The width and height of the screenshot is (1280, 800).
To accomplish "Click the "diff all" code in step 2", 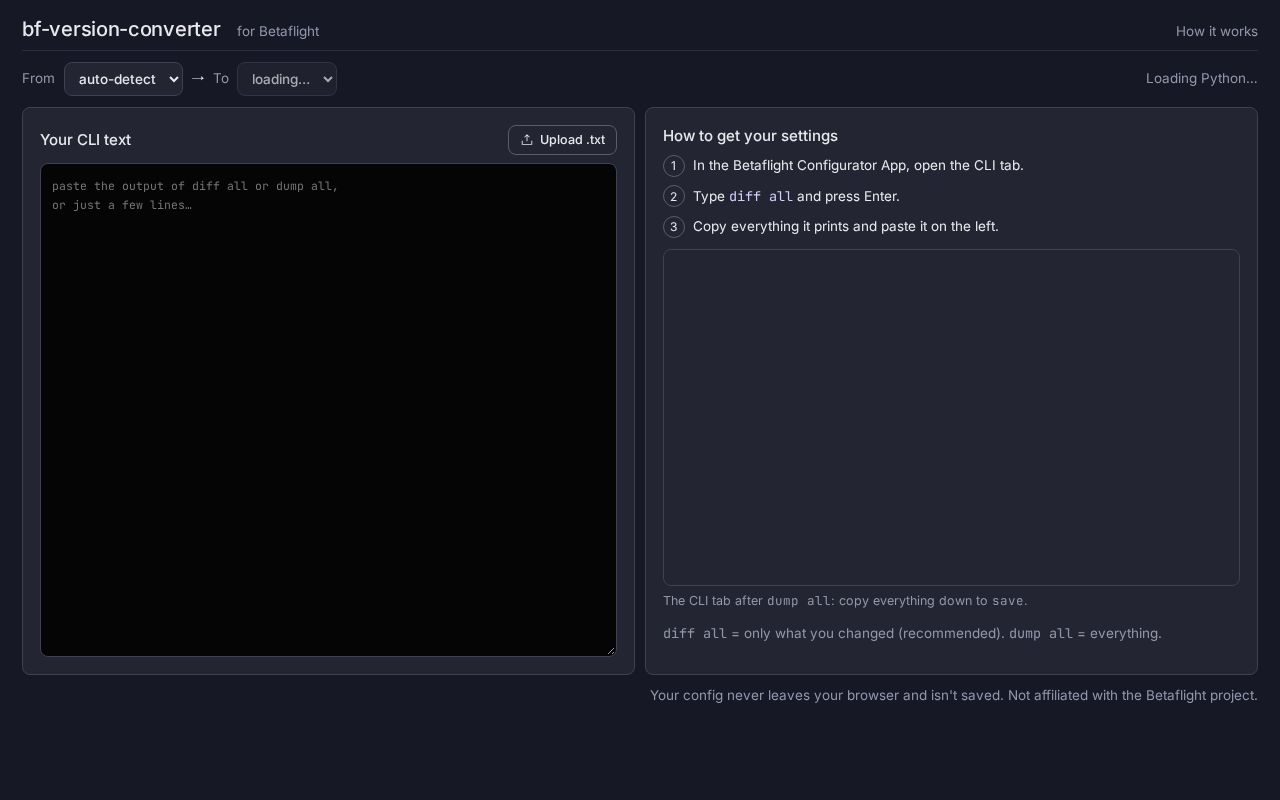I will pos(761,197).
